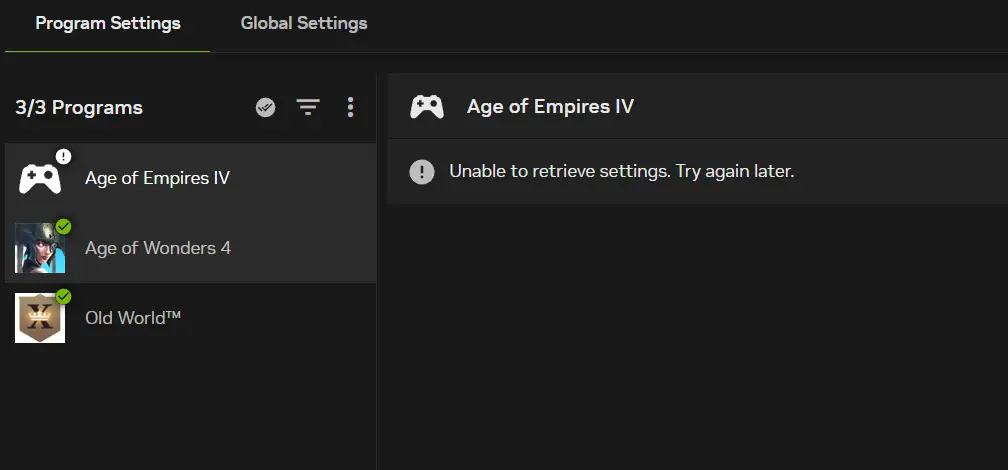Click the green optimized badge on Age of Wonders 4
The width and height of the screenshot is (1008, 470).
(64, 226)
